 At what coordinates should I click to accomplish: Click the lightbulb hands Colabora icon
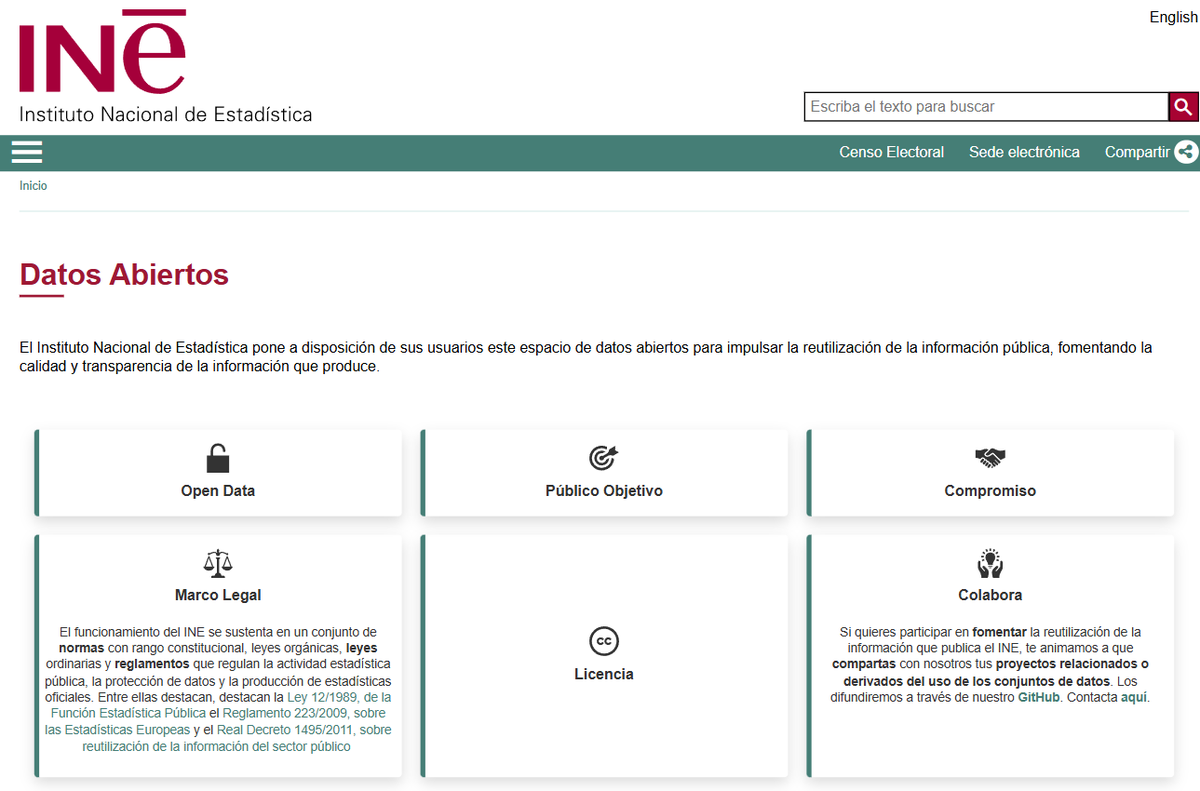pyautogui.click(x=990, y=563)
